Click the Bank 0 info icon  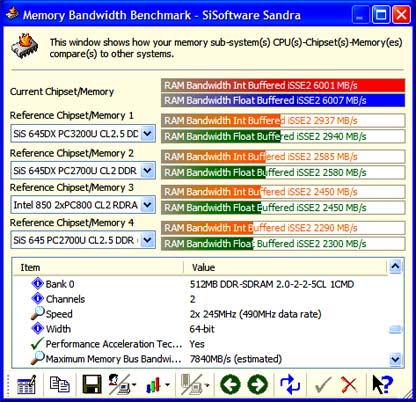click(x=38, y=284)
